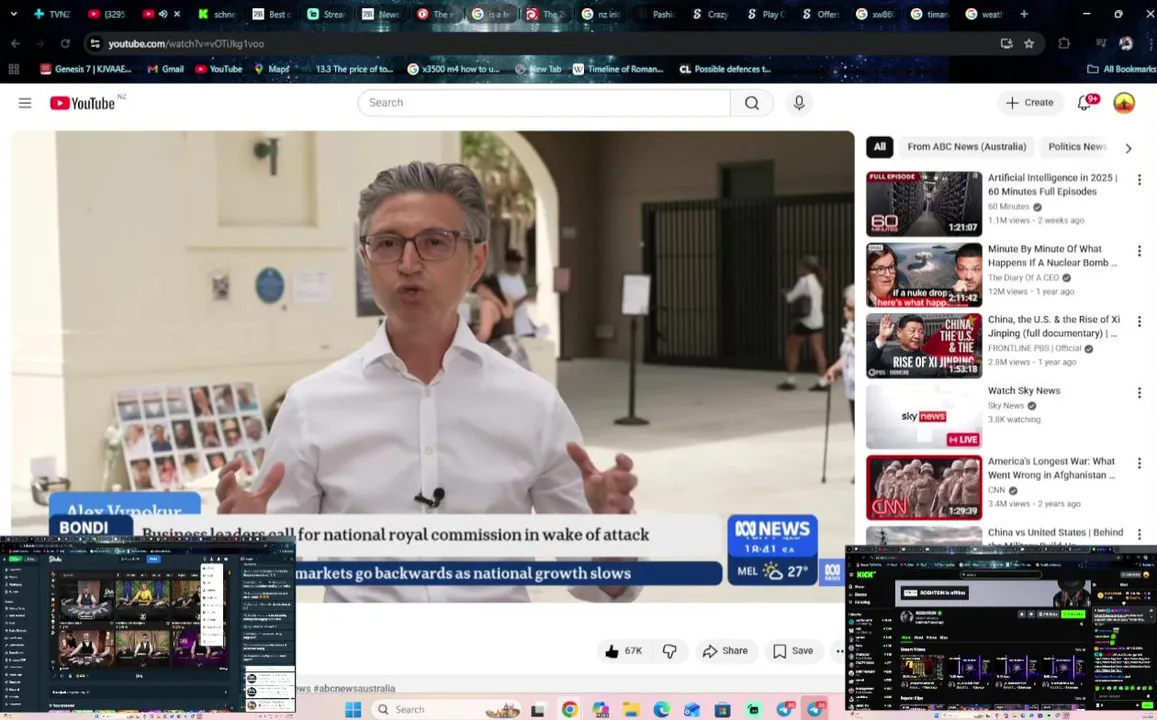Mute the playing YouTube tab speaker

point(163,14)
